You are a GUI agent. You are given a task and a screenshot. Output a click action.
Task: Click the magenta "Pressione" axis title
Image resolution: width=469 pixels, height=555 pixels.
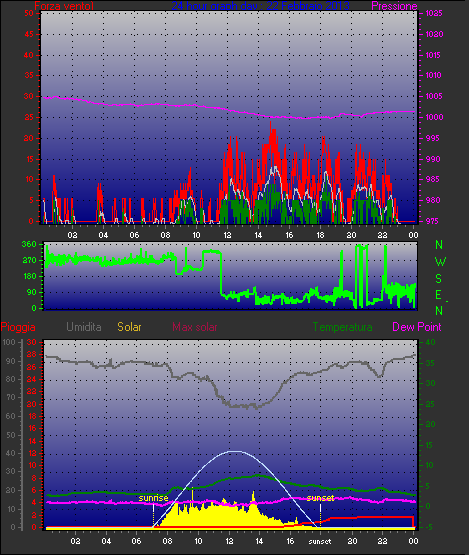[394, 6]
